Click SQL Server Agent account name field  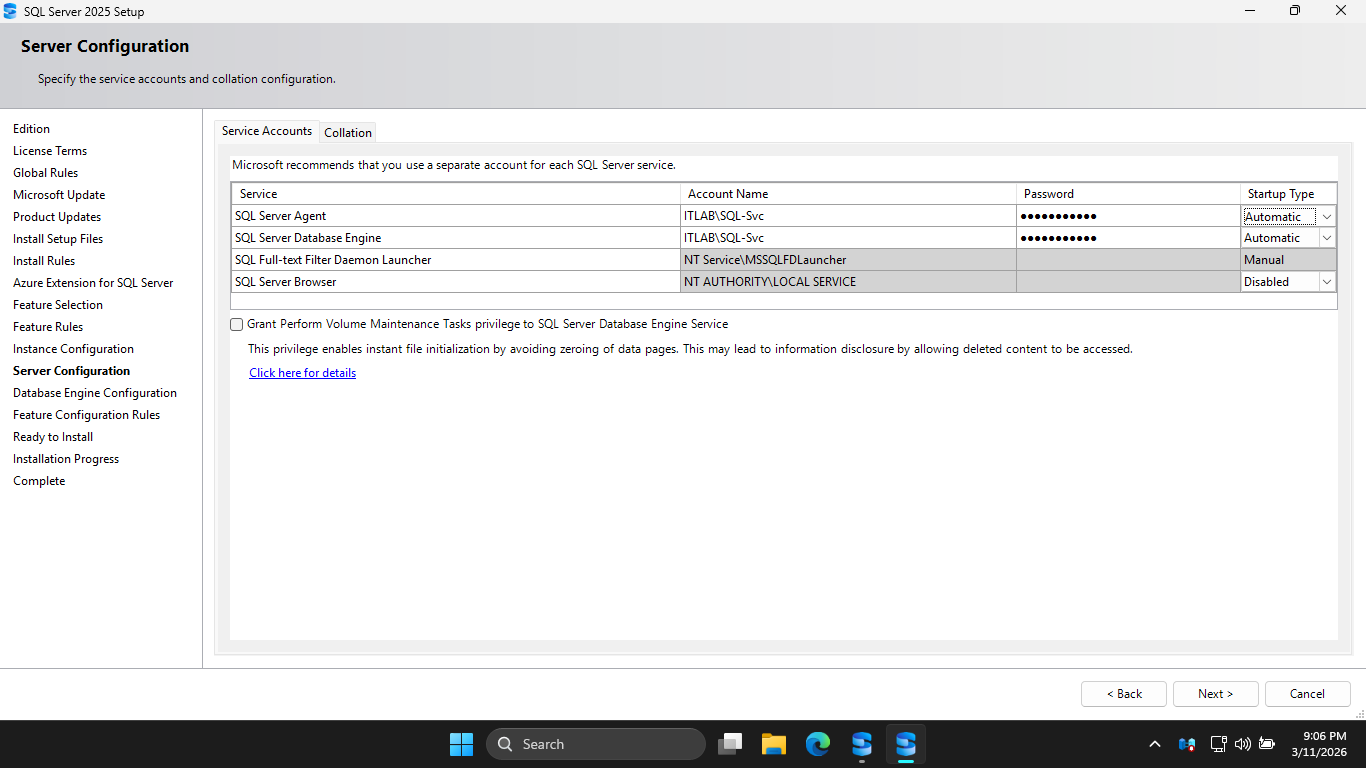point(847,216)
